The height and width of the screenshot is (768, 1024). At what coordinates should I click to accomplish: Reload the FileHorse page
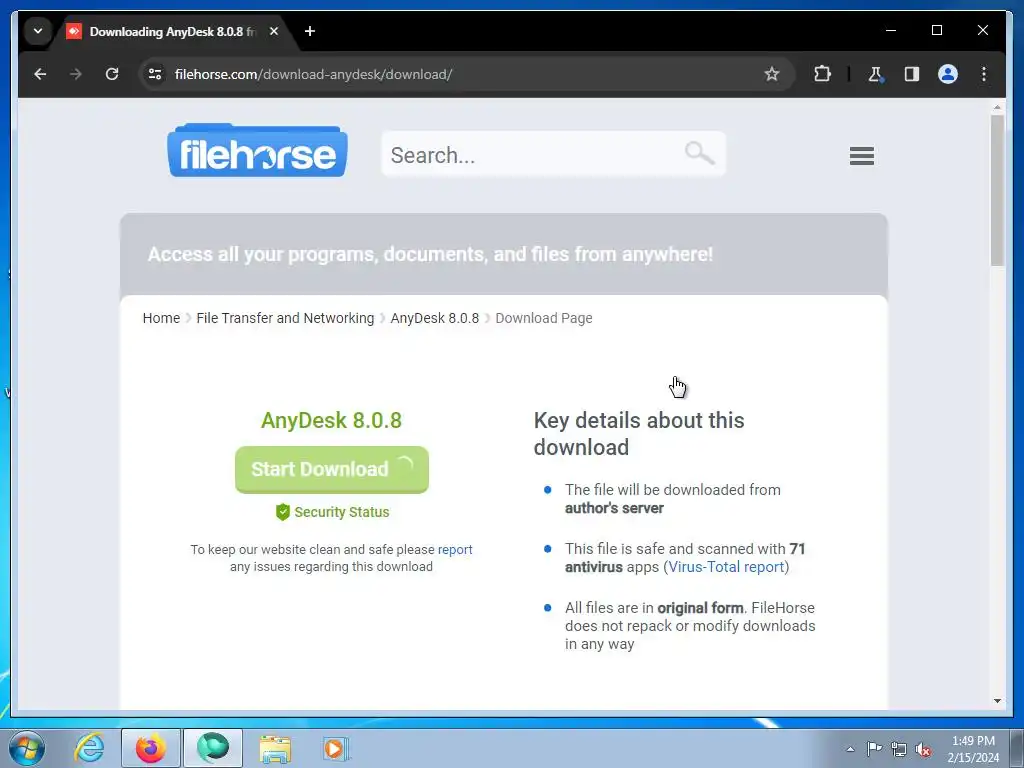[112, 74]
